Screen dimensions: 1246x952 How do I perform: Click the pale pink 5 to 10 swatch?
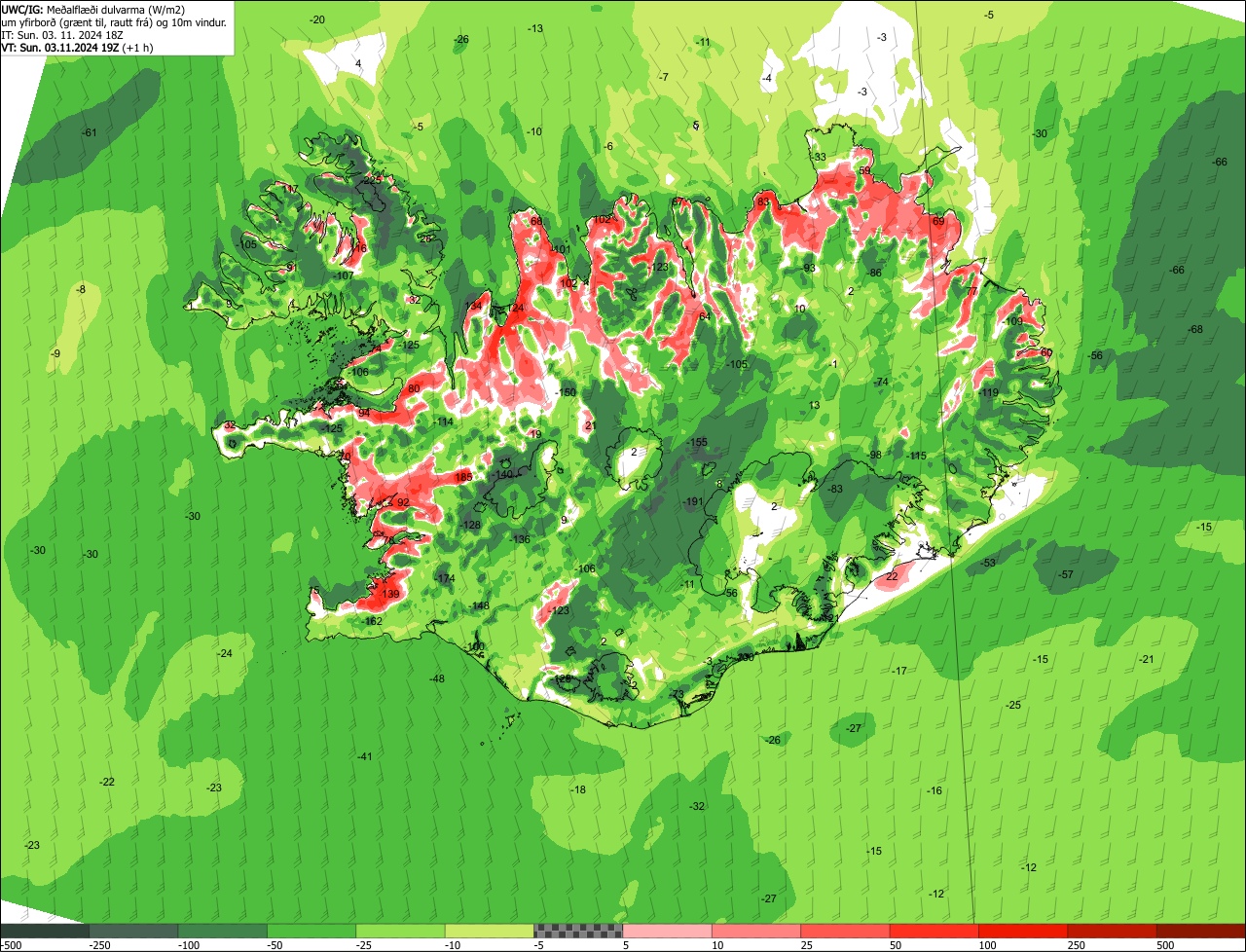(x=667, y=932)
